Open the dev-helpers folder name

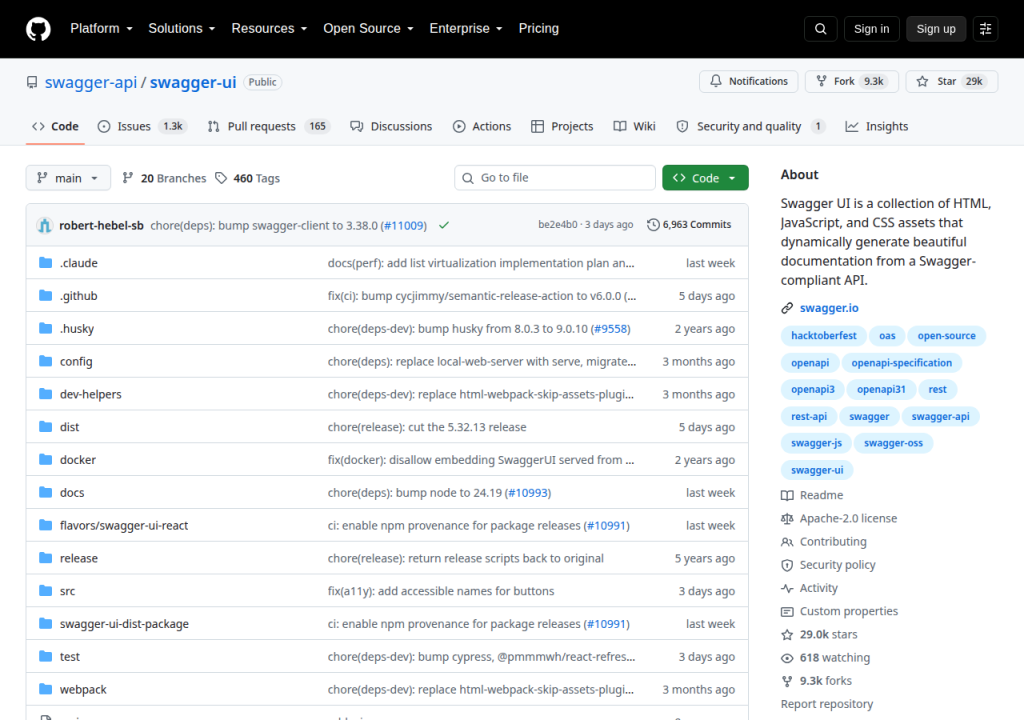pos(91,394)
